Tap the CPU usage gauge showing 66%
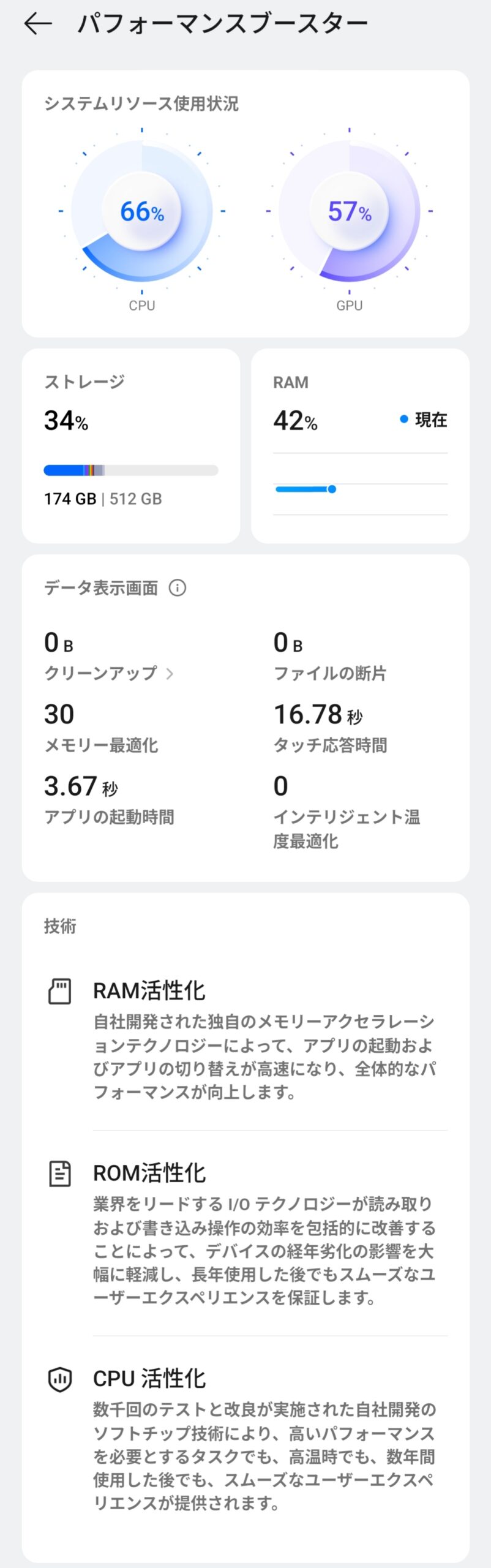Viewport: 491px width, 1568px height. point(142,211)
